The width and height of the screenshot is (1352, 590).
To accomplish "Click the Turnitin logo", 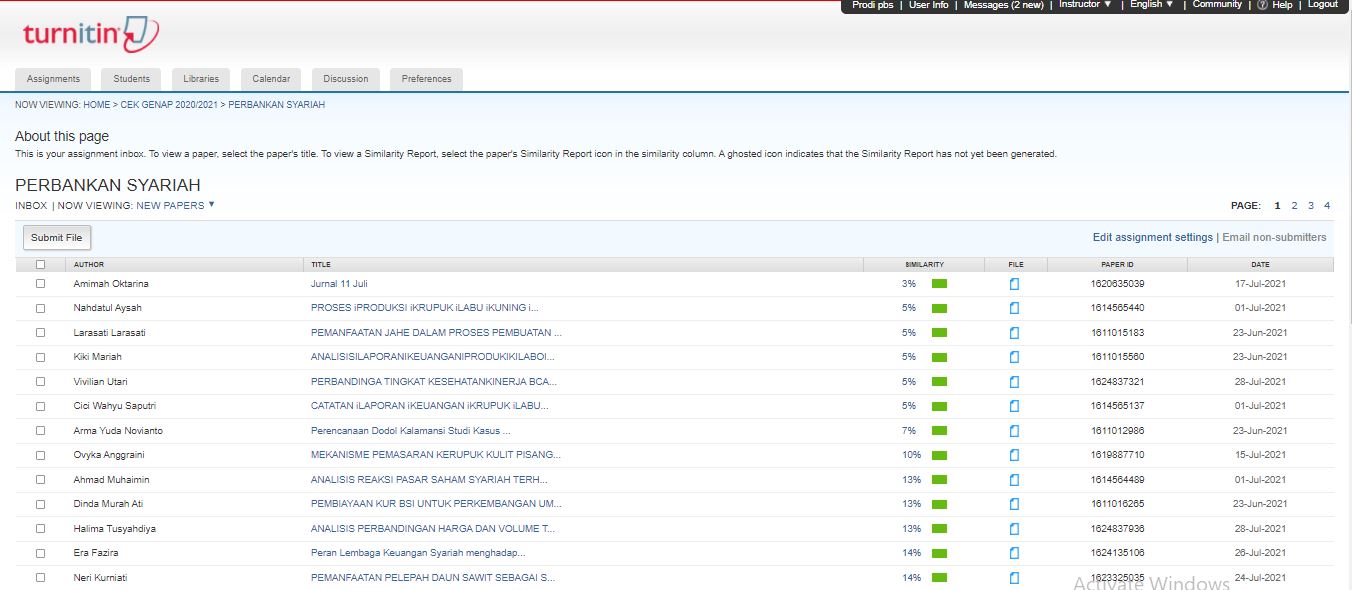I will point(90,36).
